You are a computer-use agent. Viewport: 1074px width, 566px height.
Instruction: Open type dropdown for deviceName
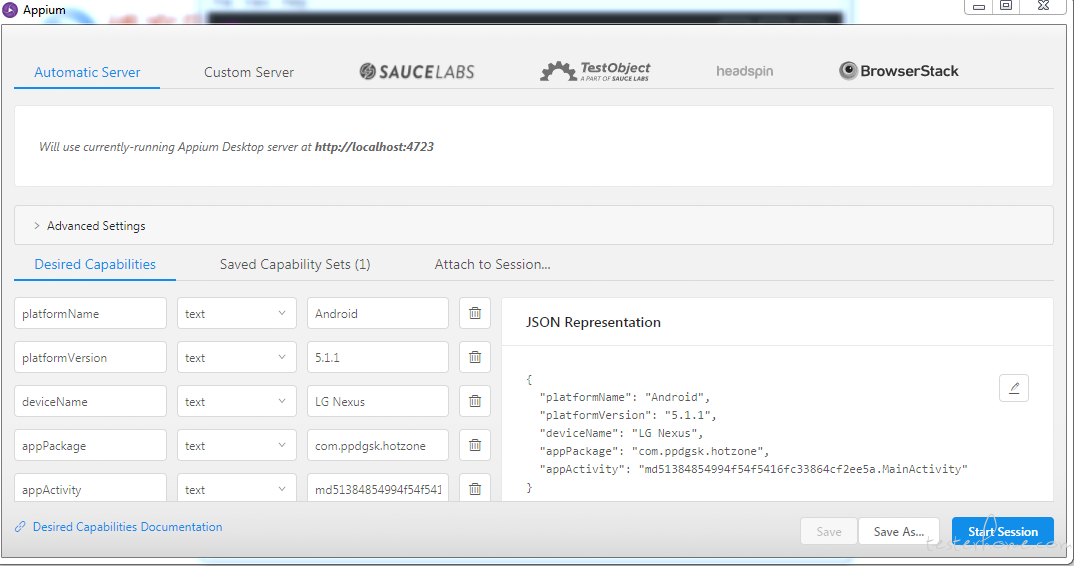pyautogui.click(x=236, y=401)
